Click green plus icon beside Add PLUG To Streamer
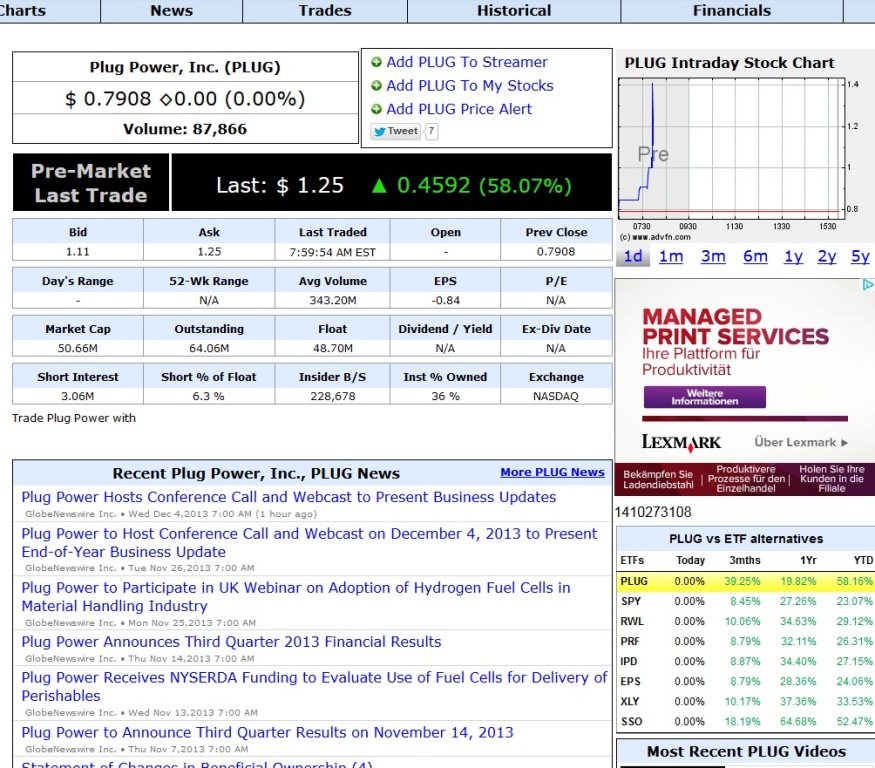Image resolution: width=875 pixels, height=768 pixels. click(x=377, y=62)
